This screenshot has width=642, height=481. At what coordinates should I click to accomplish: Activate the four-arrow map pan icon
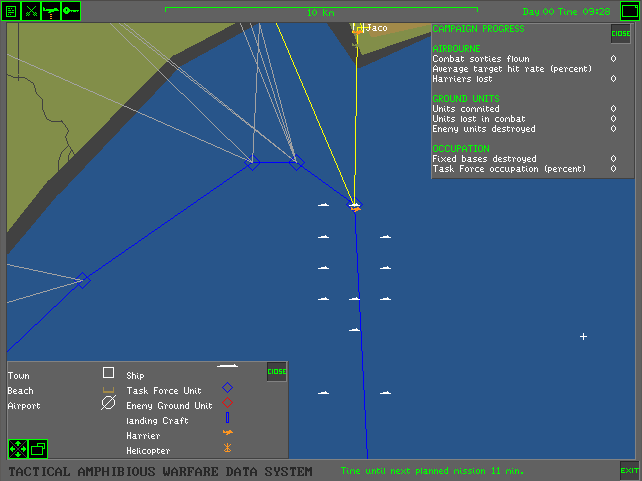18,448
